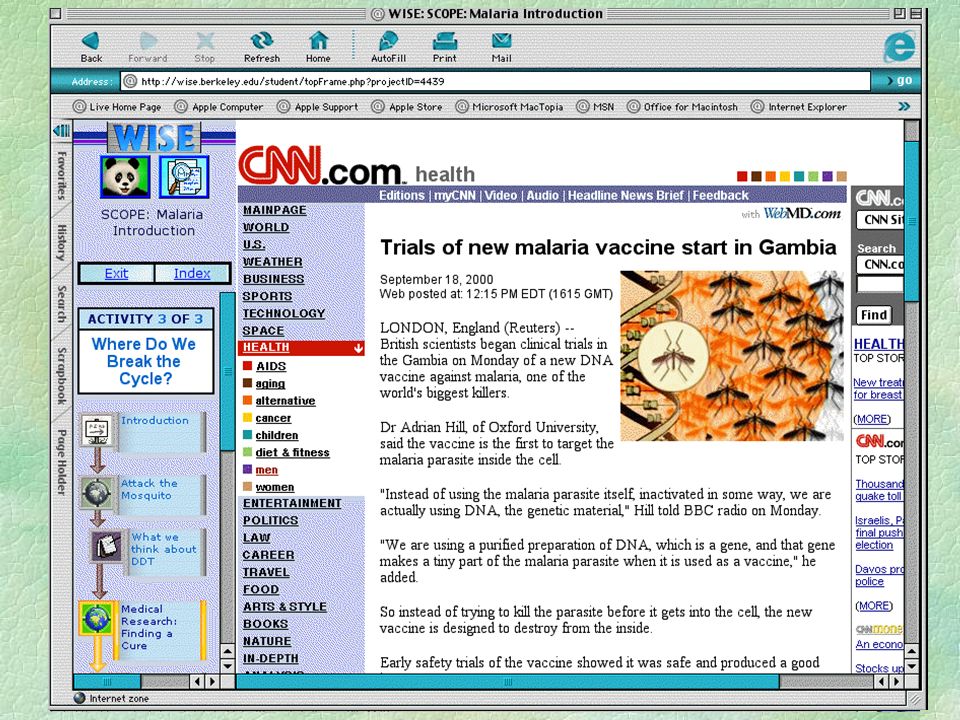This screenshot has height=720, width=960.
Task: Click the WISE Index link
Action: (x=192, y=273)
